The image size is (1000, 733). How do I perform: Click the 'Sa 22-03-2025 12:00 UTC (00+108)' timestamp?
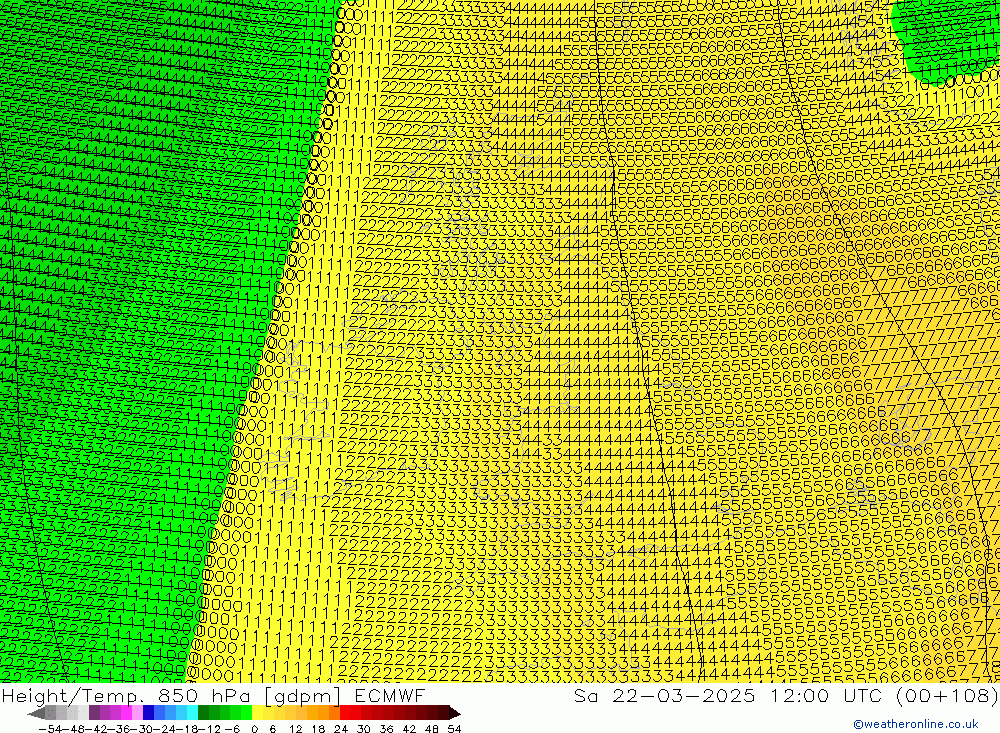pyautogui.click(x=786, y=695)
